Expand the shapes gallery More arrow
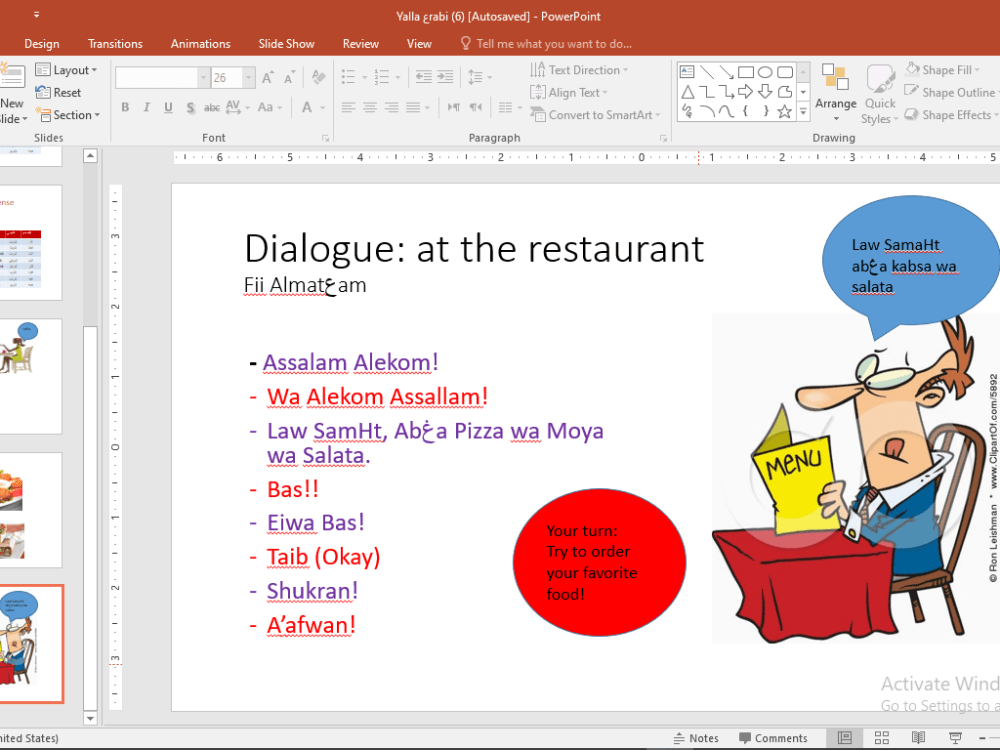This screenshot has height=750, width=1000. point(803,112)
